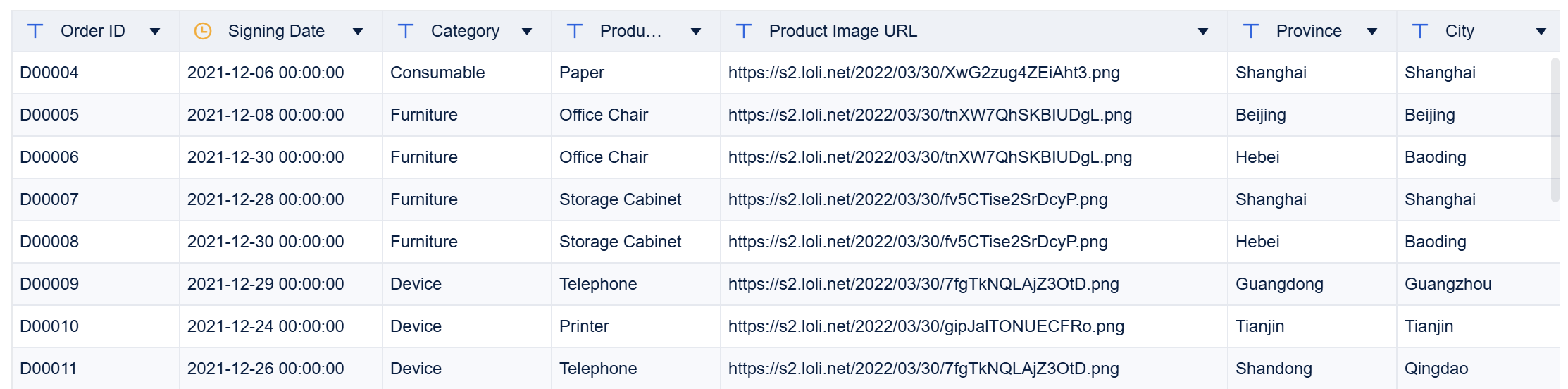Click the text type icon for Order ID
This screenshot has height=389, width=1568.
point(35,31)
